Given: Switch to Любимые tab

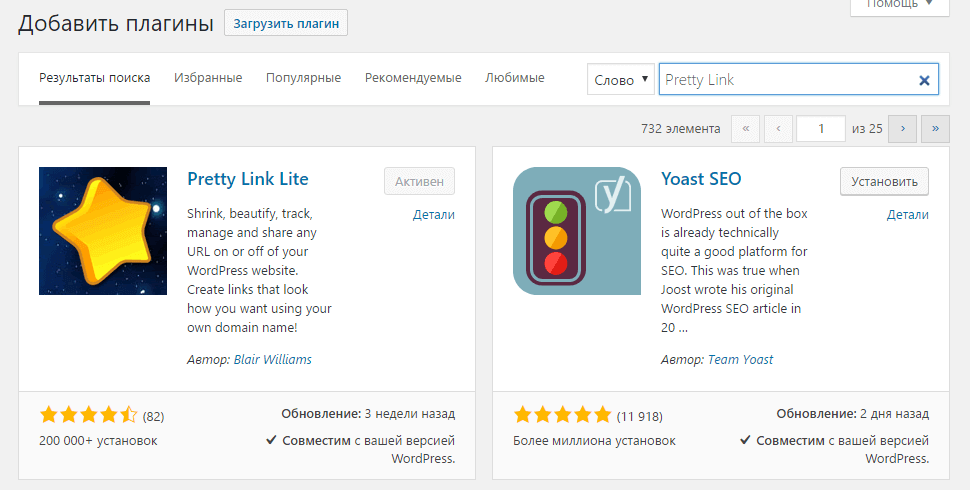Looking at the screenshot, I should pos(515,78).
